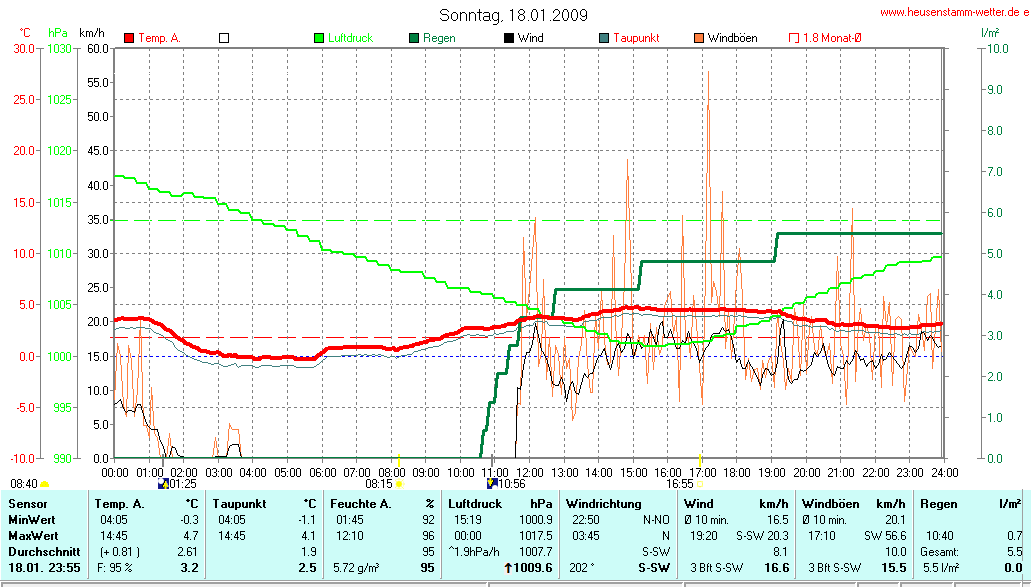Click the orange Windböen legend square
Viewport: 1034px width, 587px height.
tap(699, 38)
